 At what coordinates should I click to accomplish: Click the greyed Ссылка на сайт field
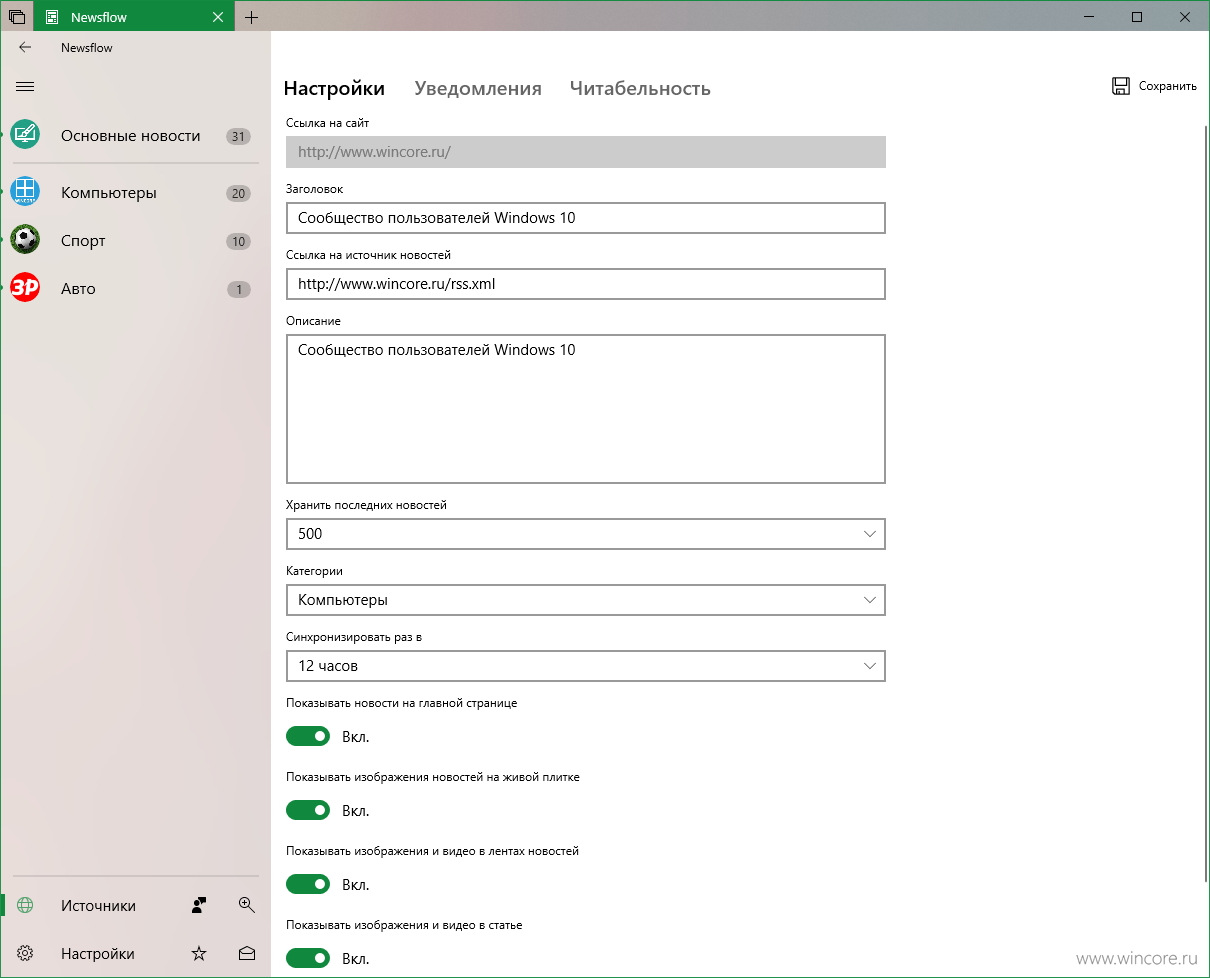[586, 152]
